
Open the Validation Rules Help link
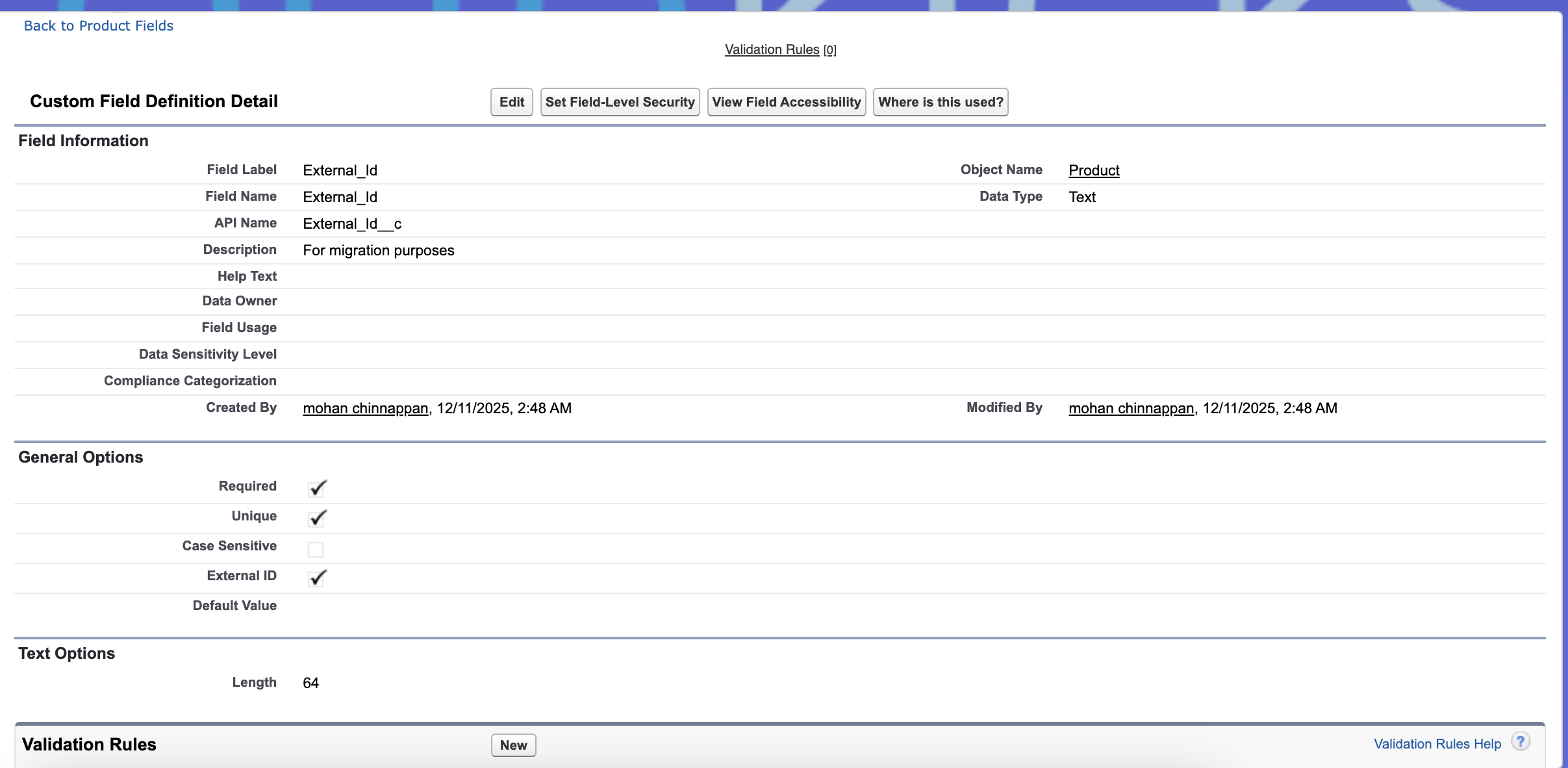coord(1437,744)
